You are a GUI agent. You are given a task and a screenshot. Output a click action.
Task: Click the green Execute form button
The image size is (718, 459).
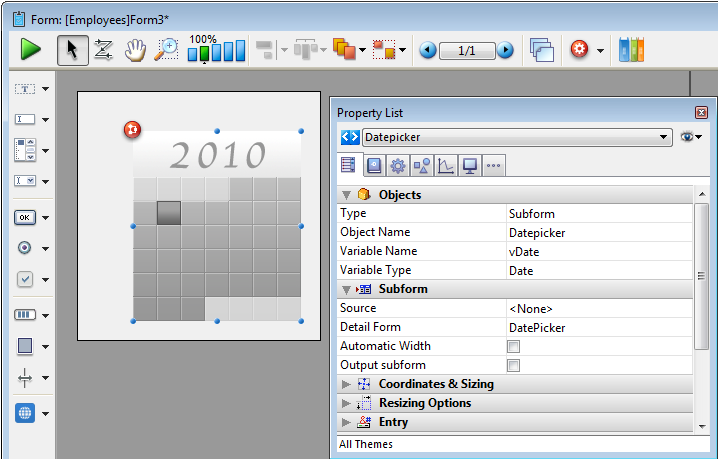[31, 49]
